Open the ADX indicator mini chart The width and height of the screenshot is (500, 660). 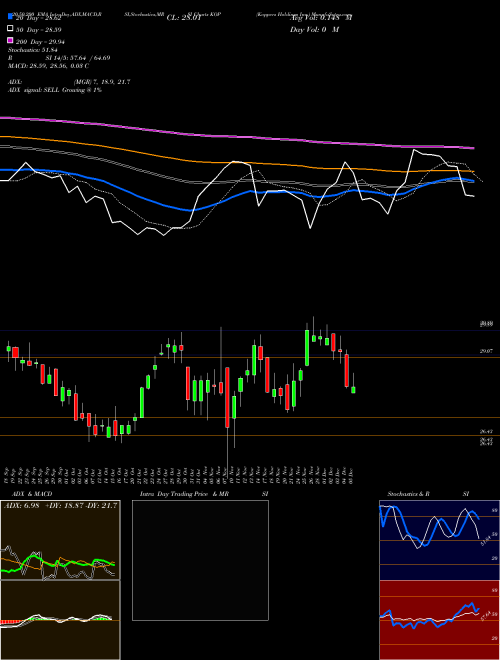(60, 540)
